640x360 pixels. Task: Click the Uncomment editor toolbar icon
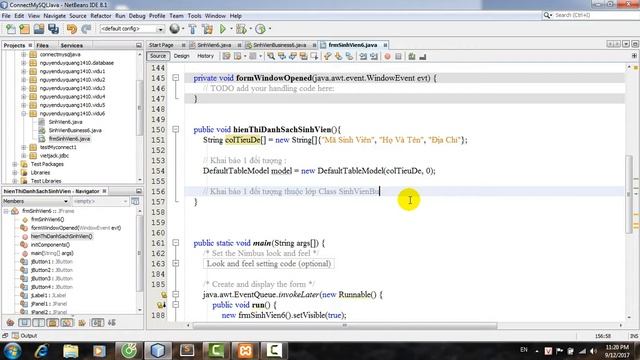click(x=423, y=56)
